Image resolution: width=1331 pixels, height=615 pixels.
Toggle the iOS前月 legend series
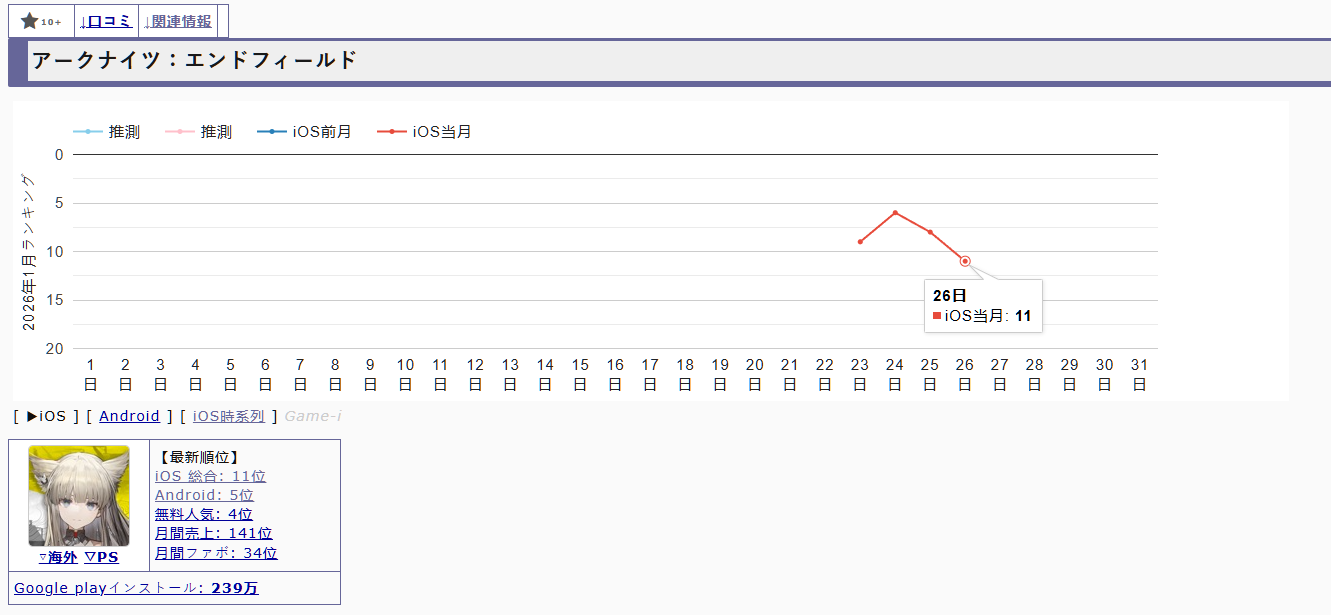[x=304, y=132]
